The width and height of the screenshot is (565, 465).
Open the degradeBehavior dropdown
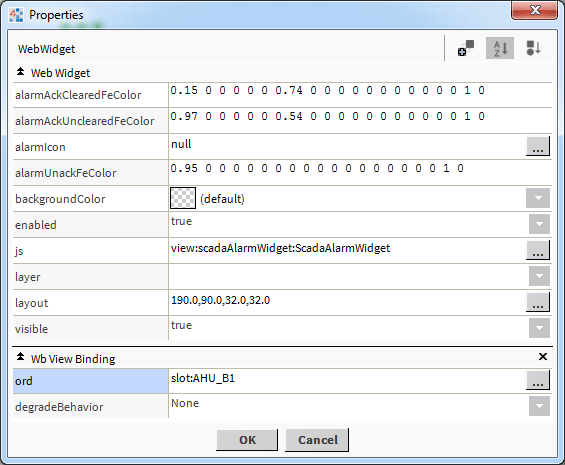[539, 406]
